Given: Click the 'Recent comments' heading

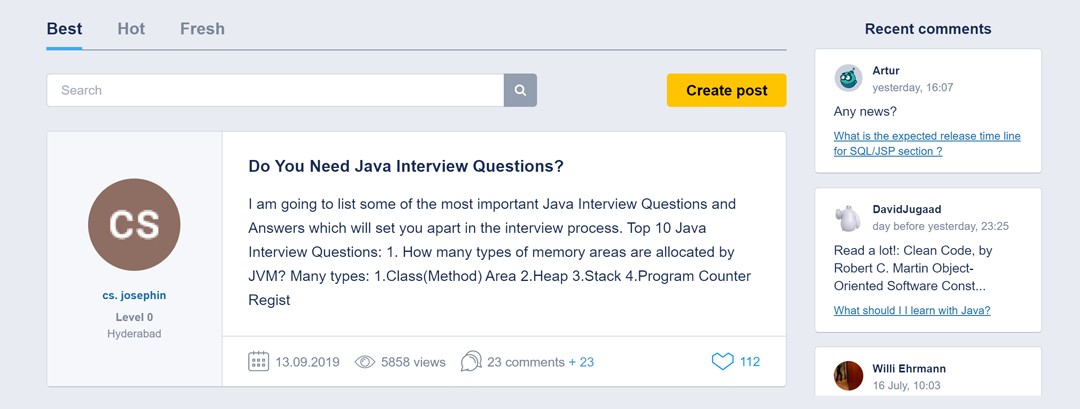Looking at the screenshot, I should point(928,29).
